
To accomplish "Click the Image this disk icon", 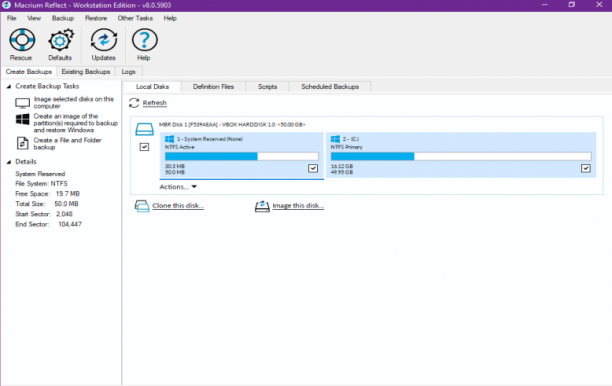I will pyautogui.click(x=262, y=206).
